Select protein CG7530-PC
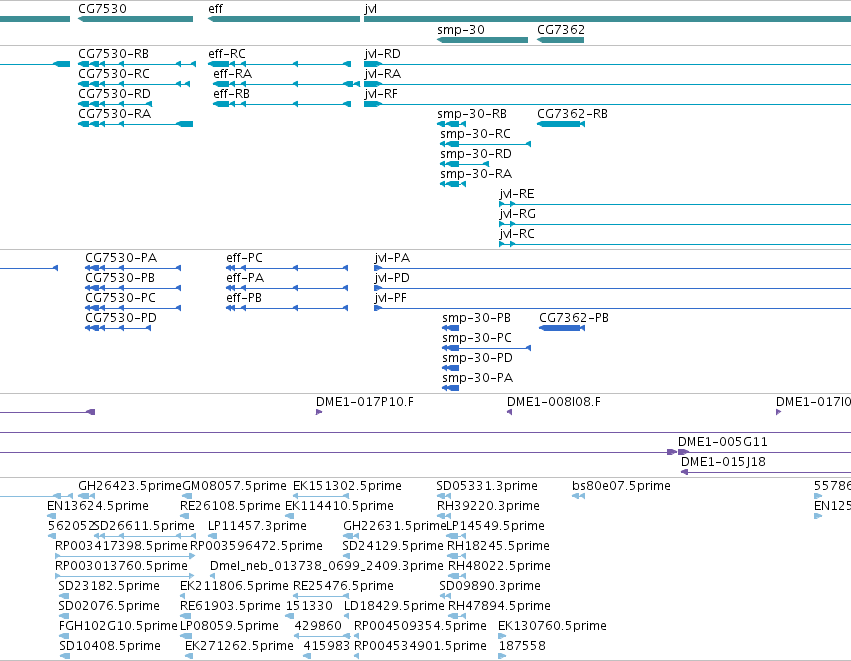 [133, 308]
